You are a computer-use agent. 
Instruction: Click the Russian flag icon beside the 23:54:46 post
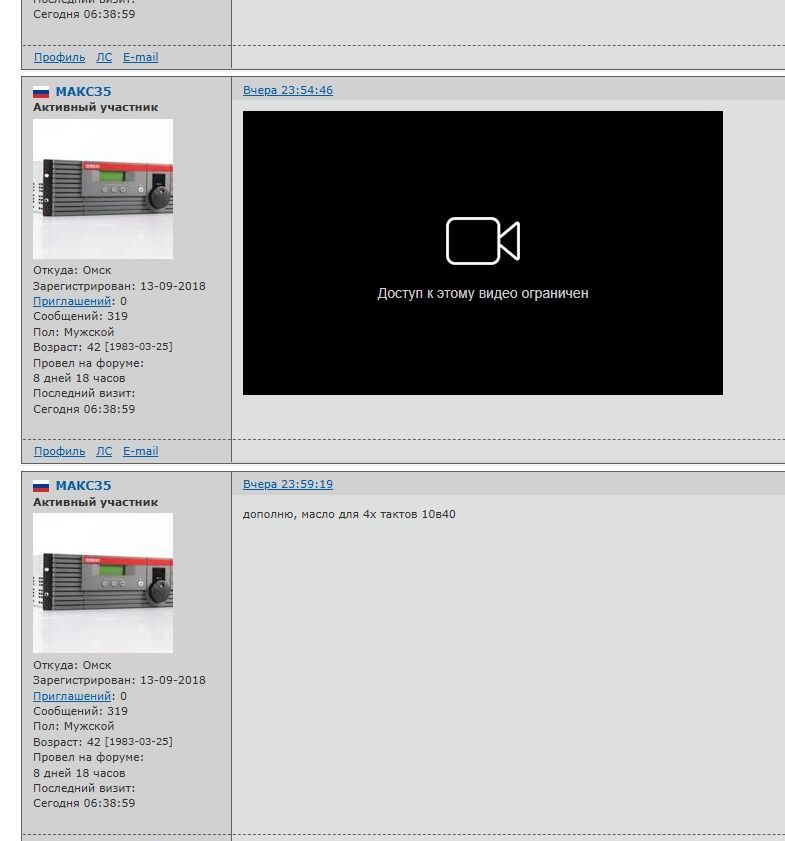click(x=41, y=92)
